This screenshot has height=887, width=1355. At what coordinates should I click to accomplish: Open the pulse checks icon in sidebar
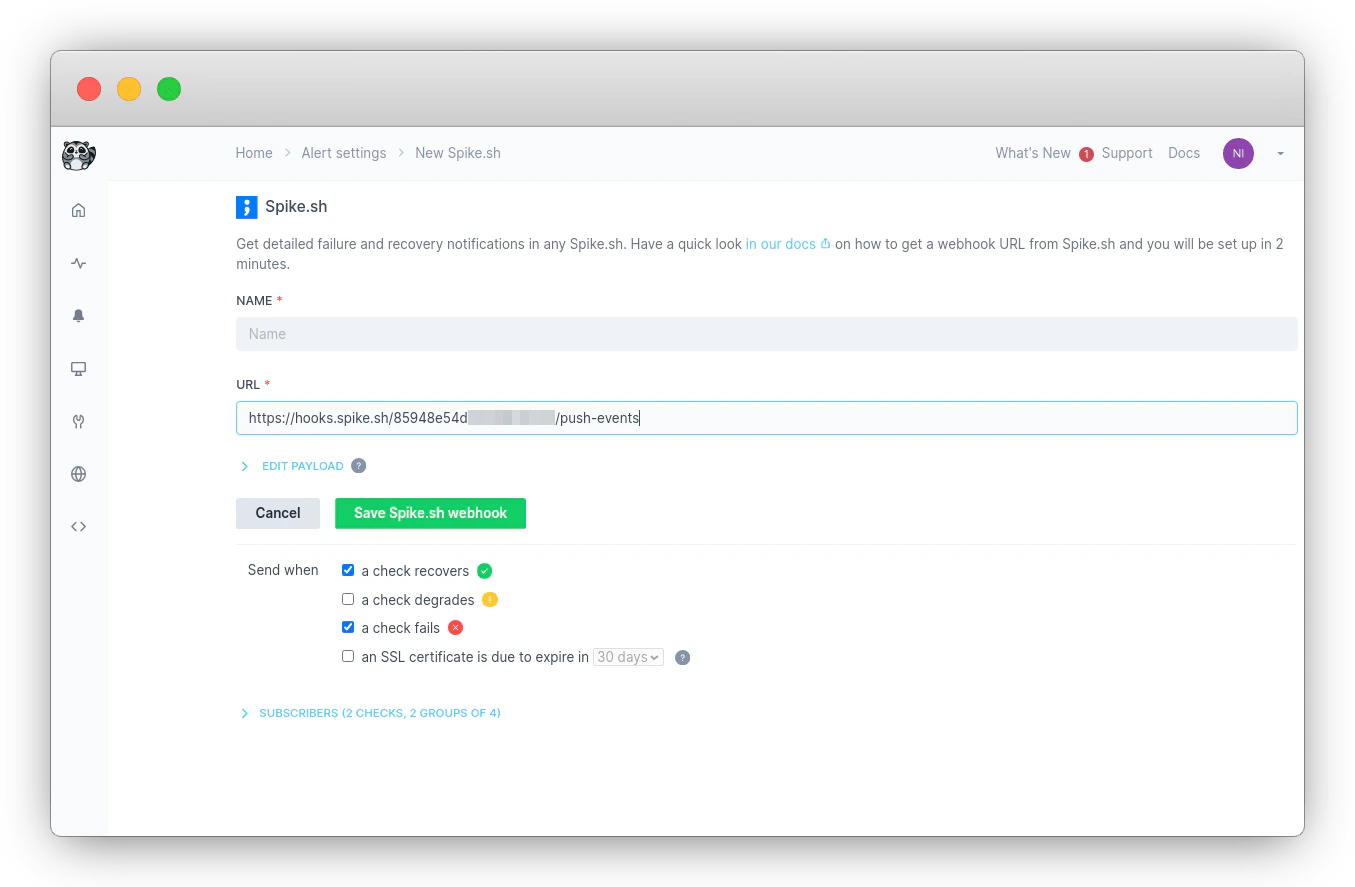tap(78, 263)
